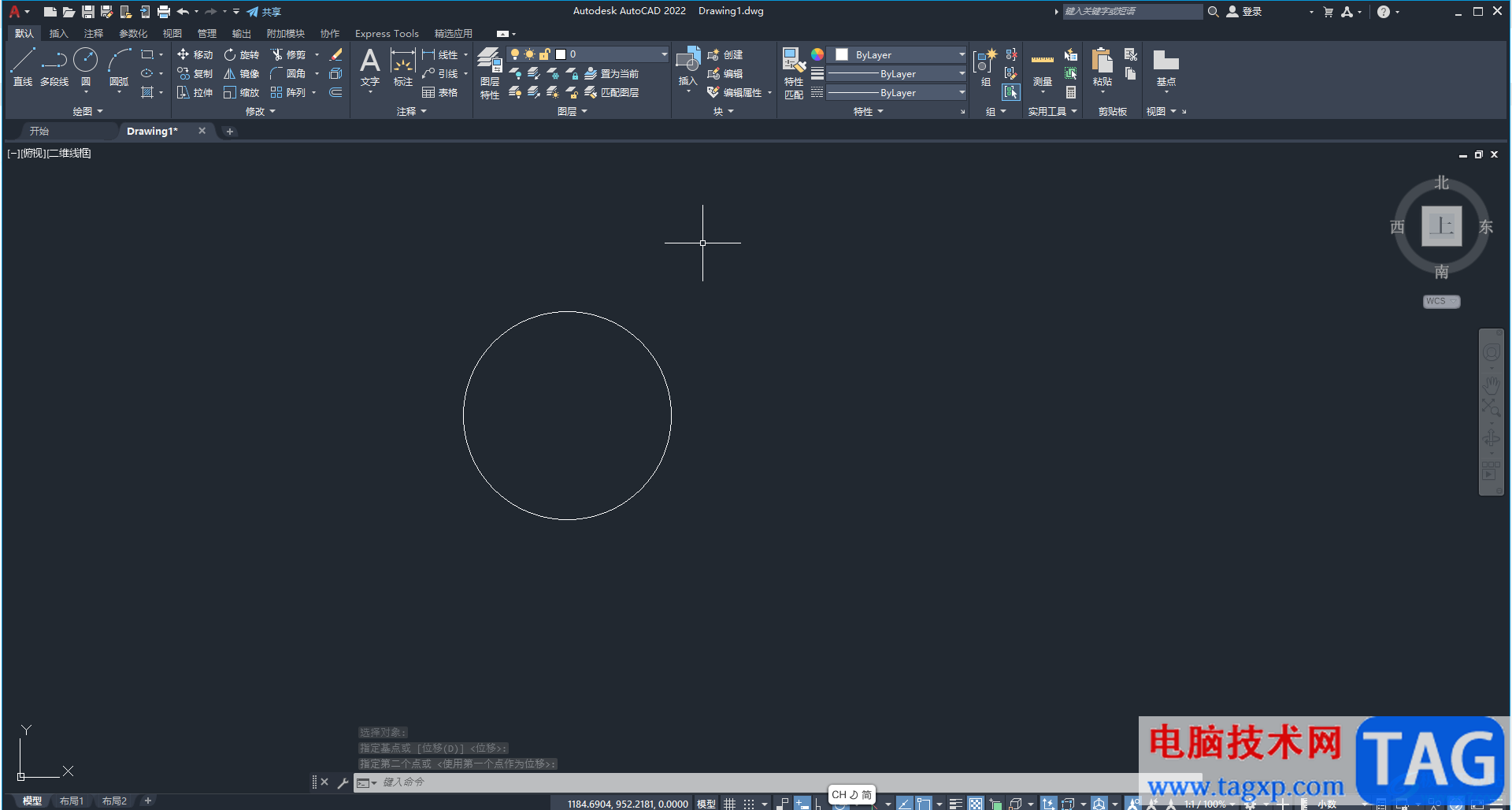Toggle dynamic input in status bar
The width and height of the screenshot is (1512, 810).
802,804
